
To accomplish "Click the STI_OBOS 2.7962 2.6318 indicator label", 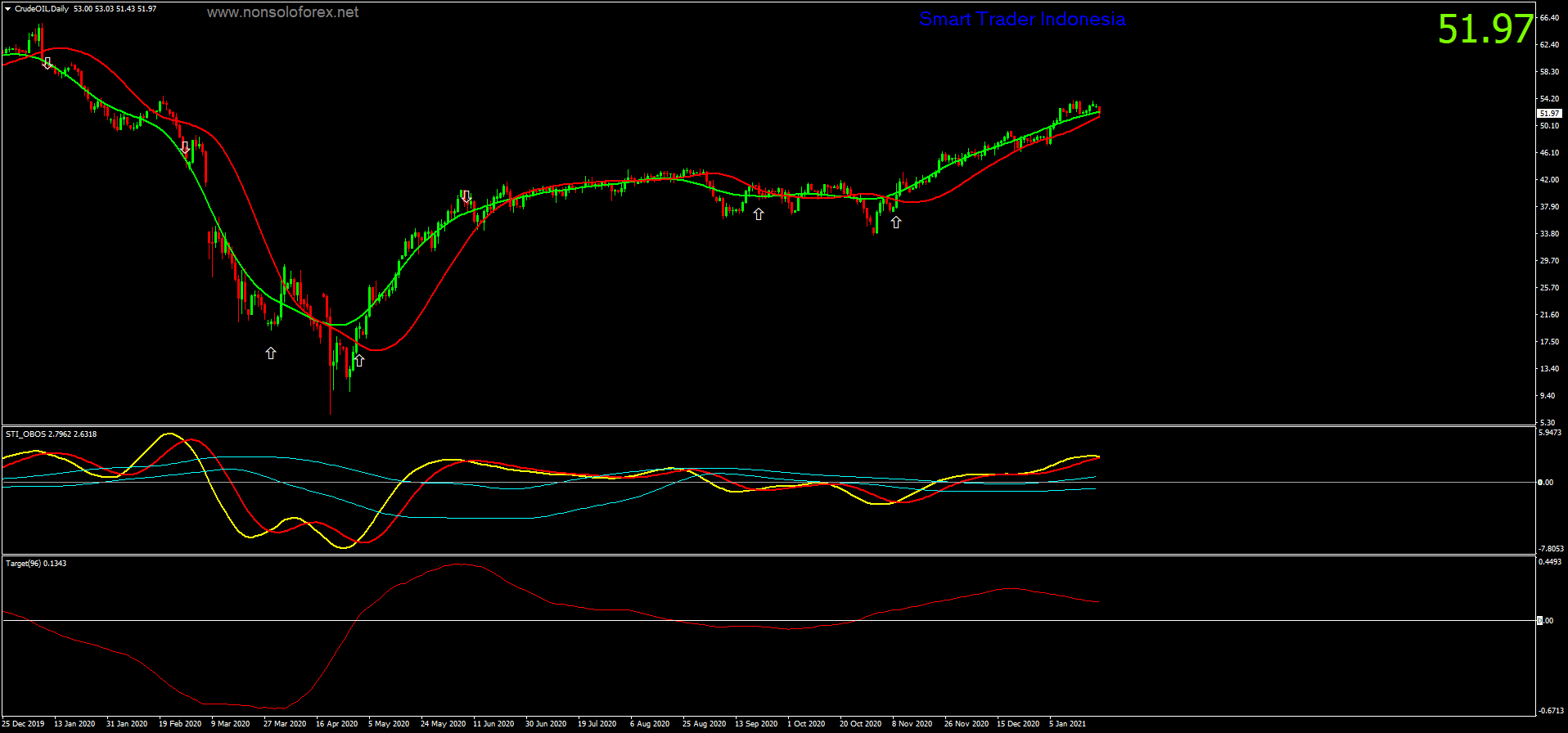I will pyautogui.click(x=51, y=434).
